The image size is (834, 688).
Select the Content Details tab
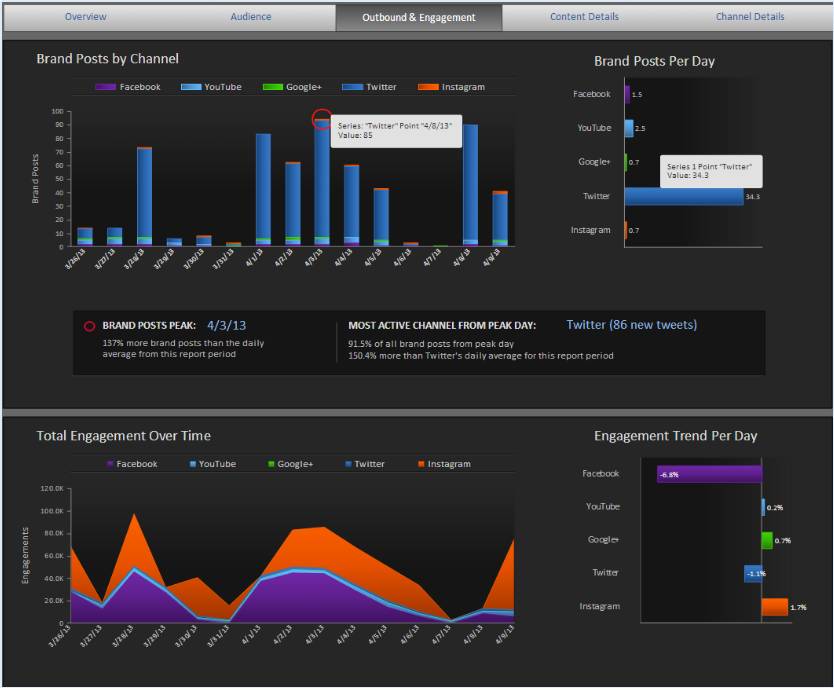(585, 17)
